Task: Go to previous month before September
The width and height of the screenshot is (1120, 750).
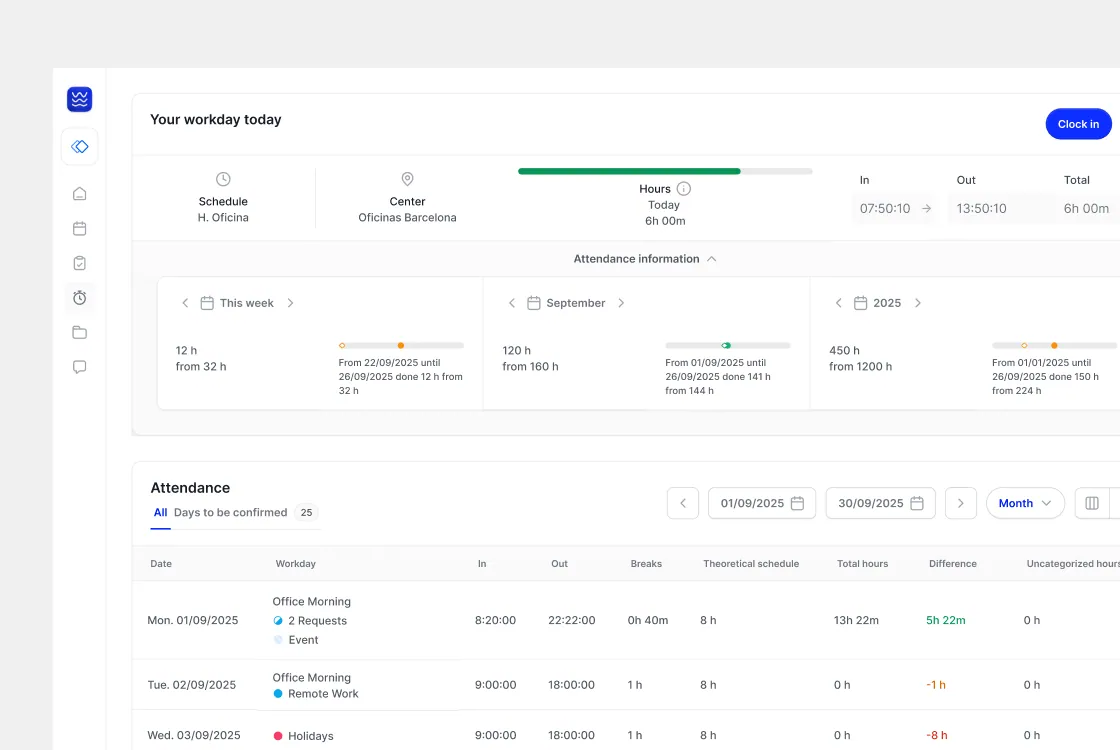Action: 511,303
